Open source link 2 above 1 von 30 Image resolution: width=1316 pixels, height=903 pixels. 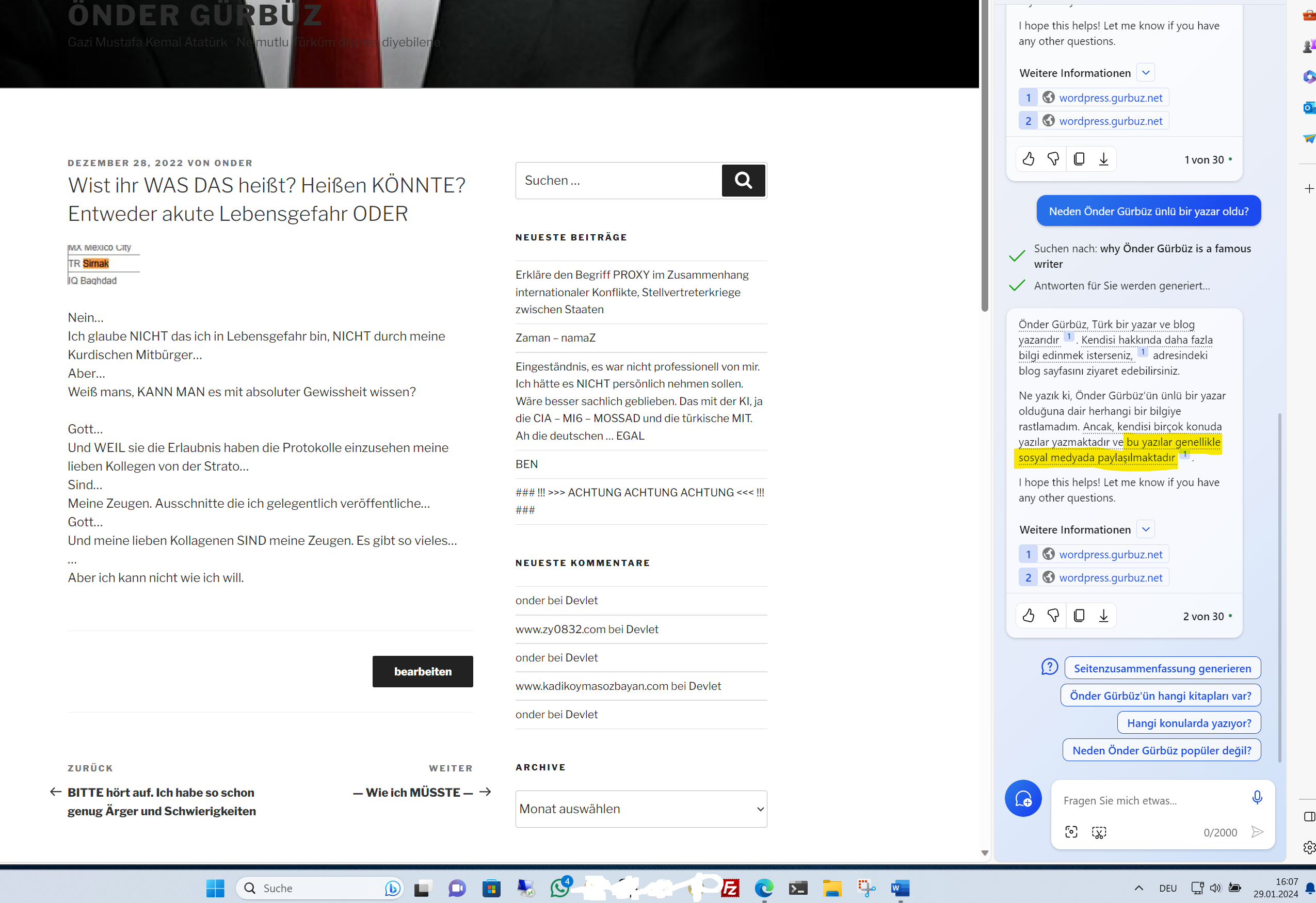click(1094, 121)
